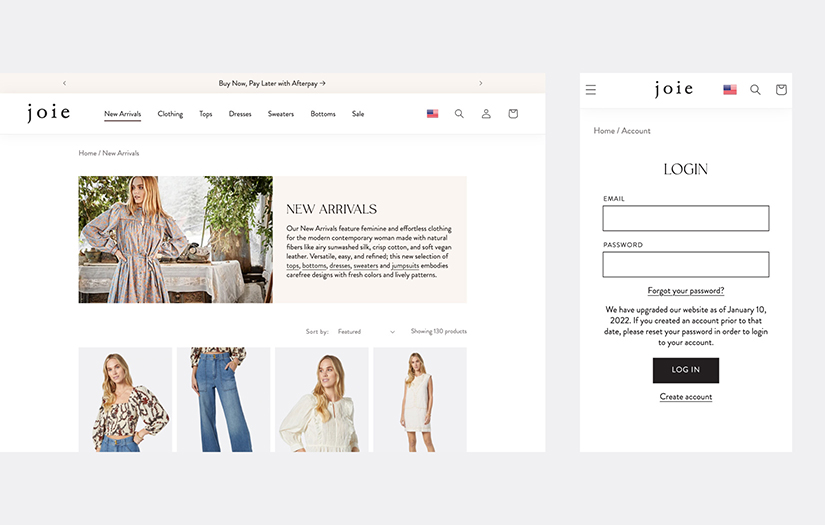Click the NEW ARRIVALS banner heading
The height and width of the screenshot is (525, 825).
tap(331, 209)
